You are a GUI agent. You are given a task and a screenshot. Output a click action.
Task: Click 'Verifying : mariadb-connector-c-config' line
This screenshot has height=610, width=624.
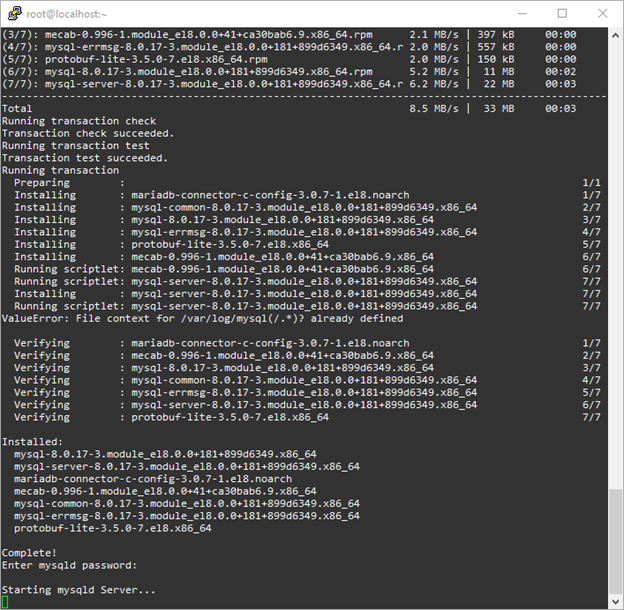tap(307, 343)
